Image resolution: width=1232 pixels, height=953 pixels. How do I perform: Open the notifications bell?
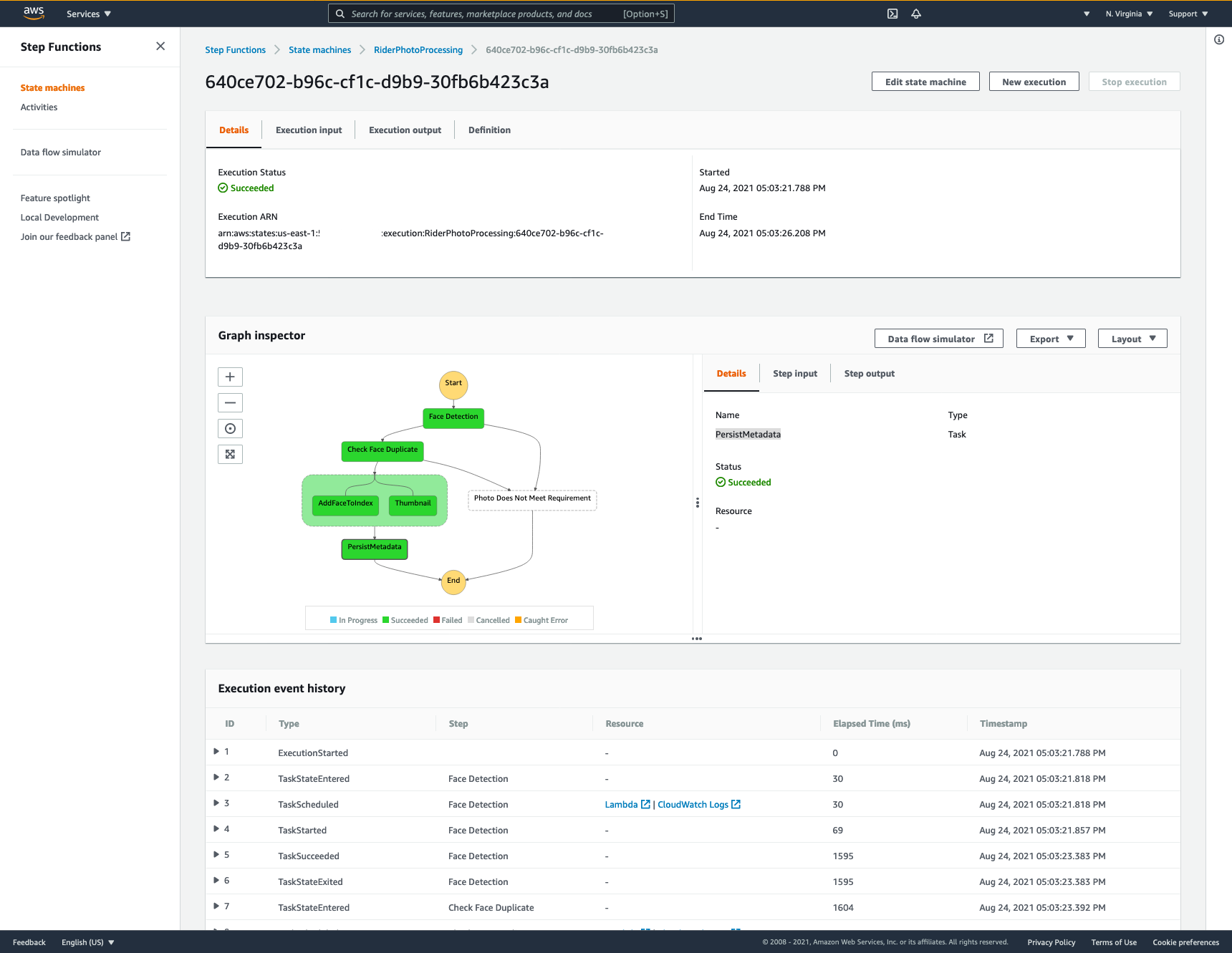point(916,14)
